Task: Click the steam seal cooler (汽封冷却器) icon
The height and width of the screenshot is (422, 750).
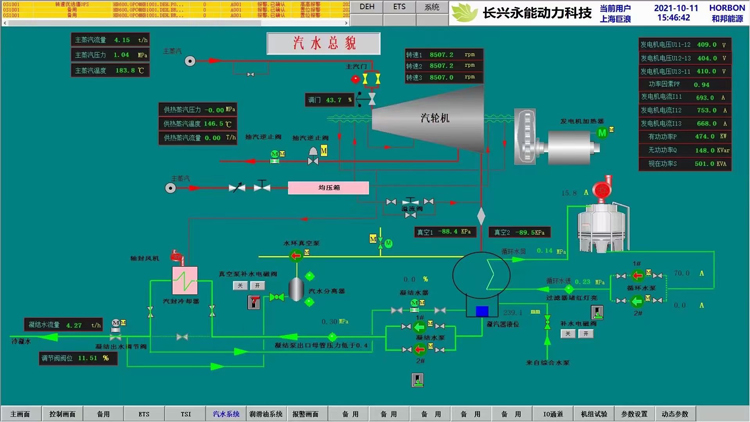Action: 186,281
